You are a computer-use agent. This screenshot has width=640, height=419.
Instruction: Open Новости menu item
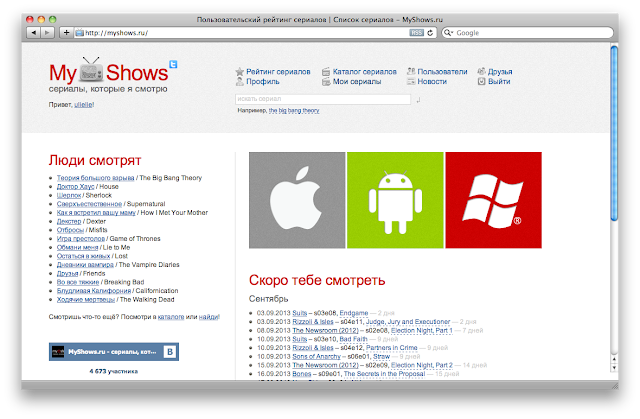tap(432, 81)
